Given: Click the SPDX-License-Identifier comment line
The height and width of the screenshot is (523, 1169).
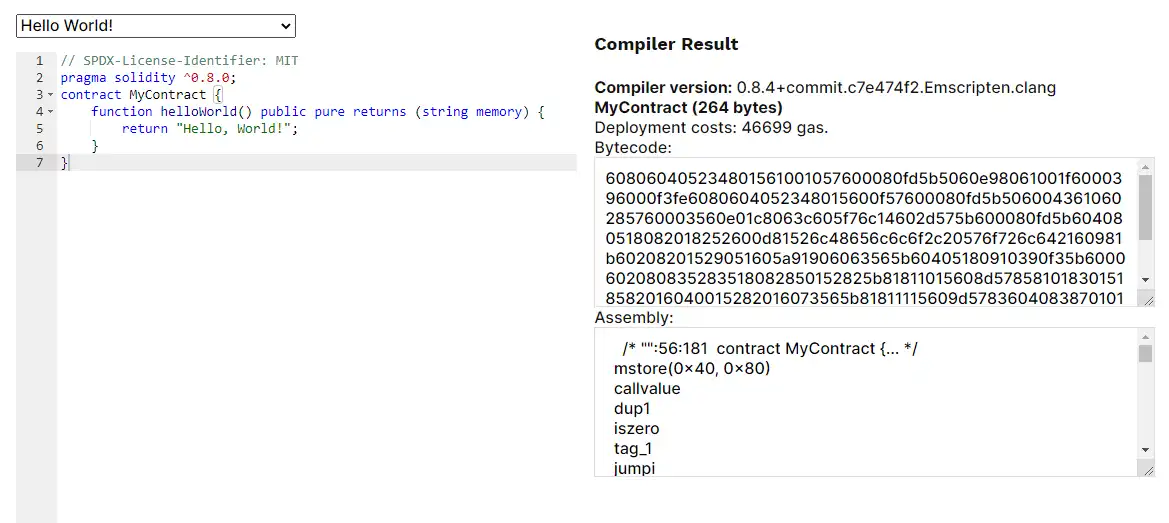Looking at the screenshot, I should coord(179,61).
